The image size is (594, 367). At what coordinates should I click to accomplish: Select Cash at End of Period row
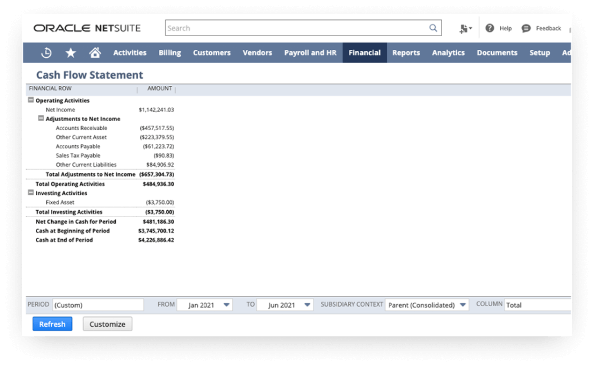[x=64, y=240]
